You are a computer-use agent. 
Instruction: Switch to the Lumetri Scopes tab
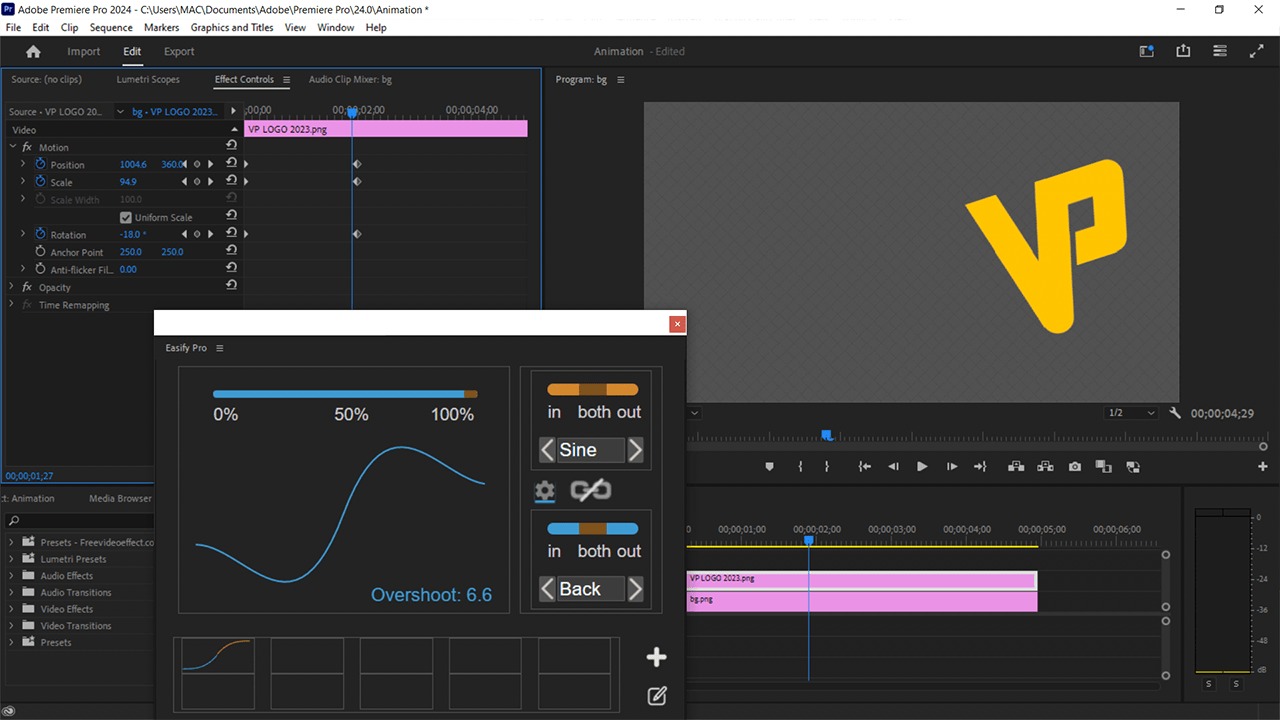[x=148, y=79]
